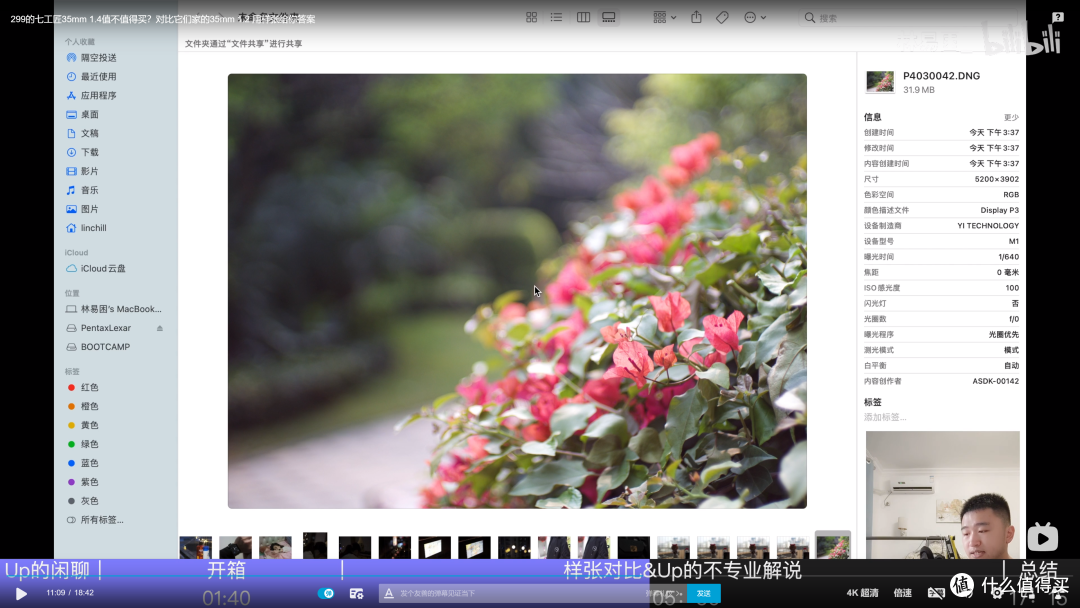Toggle the subtitles icon in player
This screenshot has width=1080, height=608.
click(x=936, y=593)
